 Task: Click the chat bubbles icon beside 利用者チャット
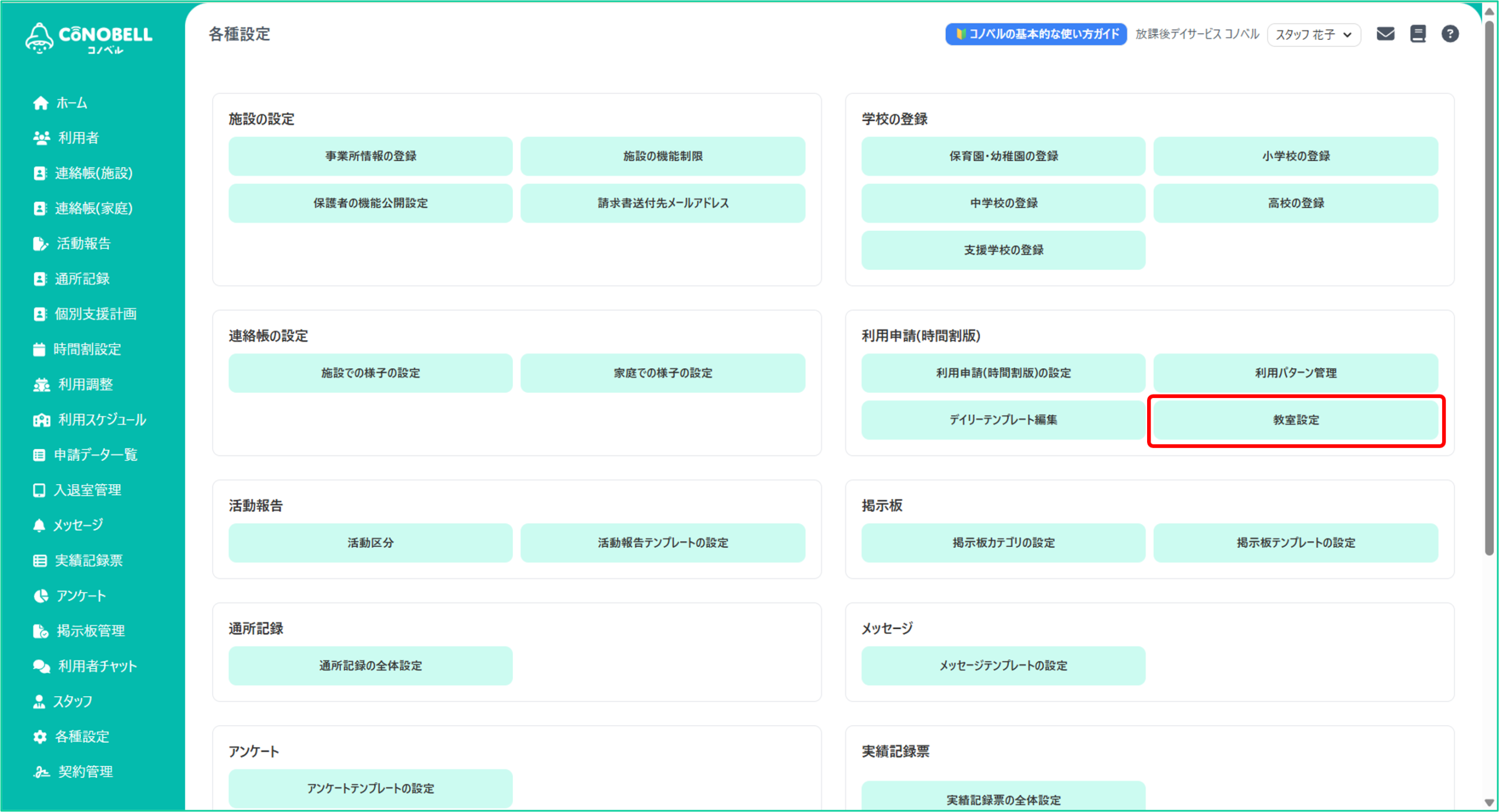click(x=41, y=666)
